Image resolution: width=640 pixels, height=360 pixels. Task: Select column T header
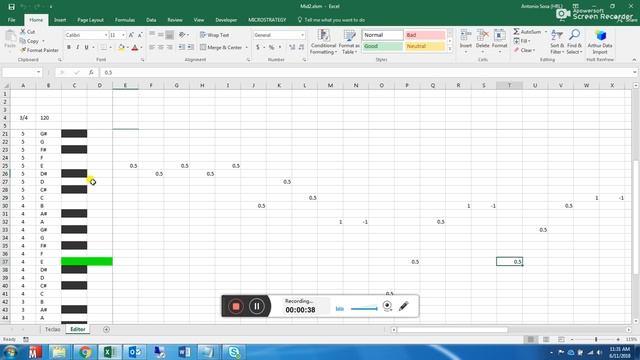(509, 85)
